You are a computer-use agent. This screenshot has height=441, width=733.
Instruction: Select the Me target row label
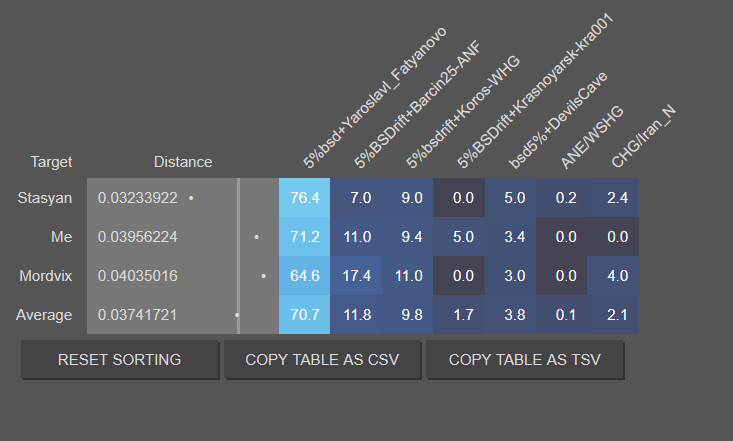[x=62, y=237]
